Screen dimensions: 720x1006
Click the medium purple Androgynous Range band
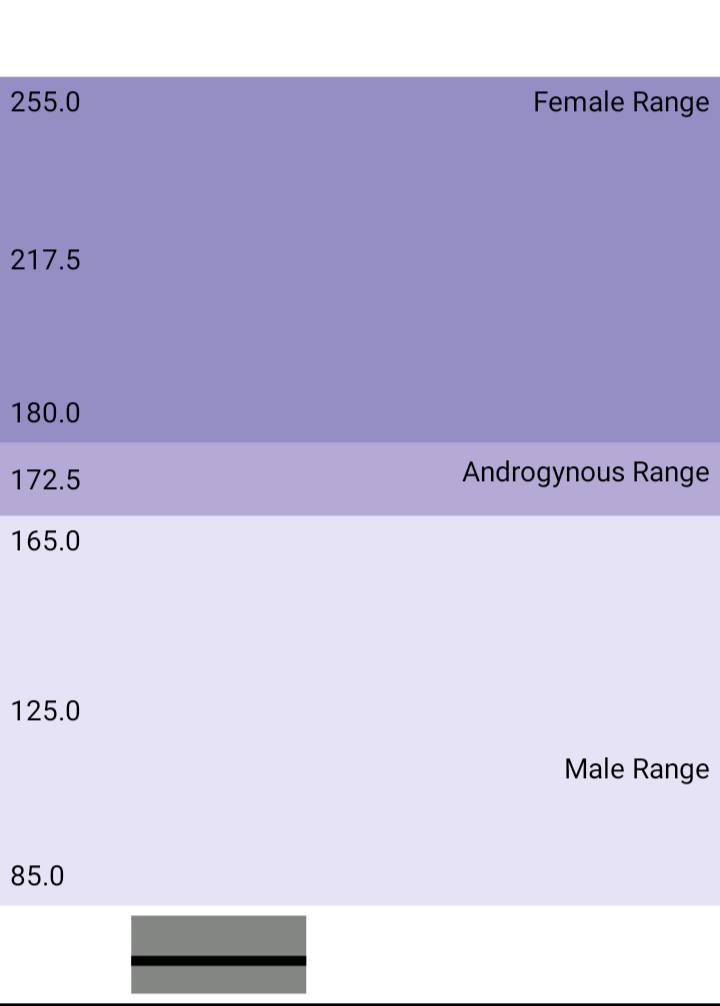(x=360, y=479)
